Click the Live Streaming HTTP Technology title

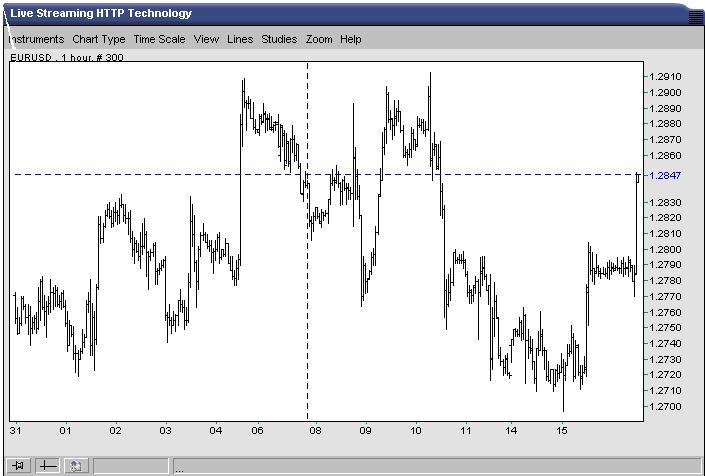pos(101,13)
